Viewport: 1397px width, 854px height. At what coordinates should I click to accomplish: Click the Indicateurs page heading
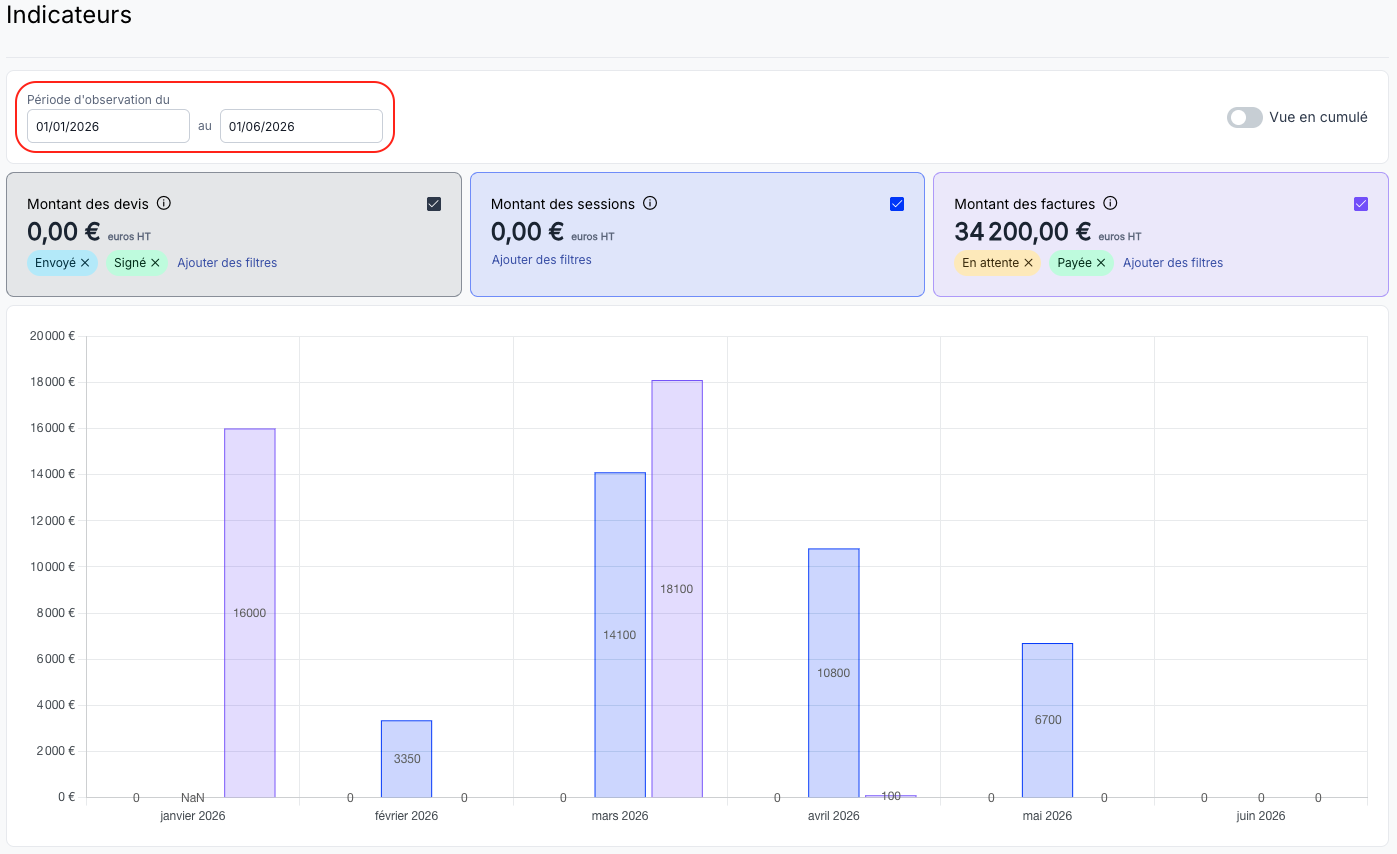pos(69,15)
